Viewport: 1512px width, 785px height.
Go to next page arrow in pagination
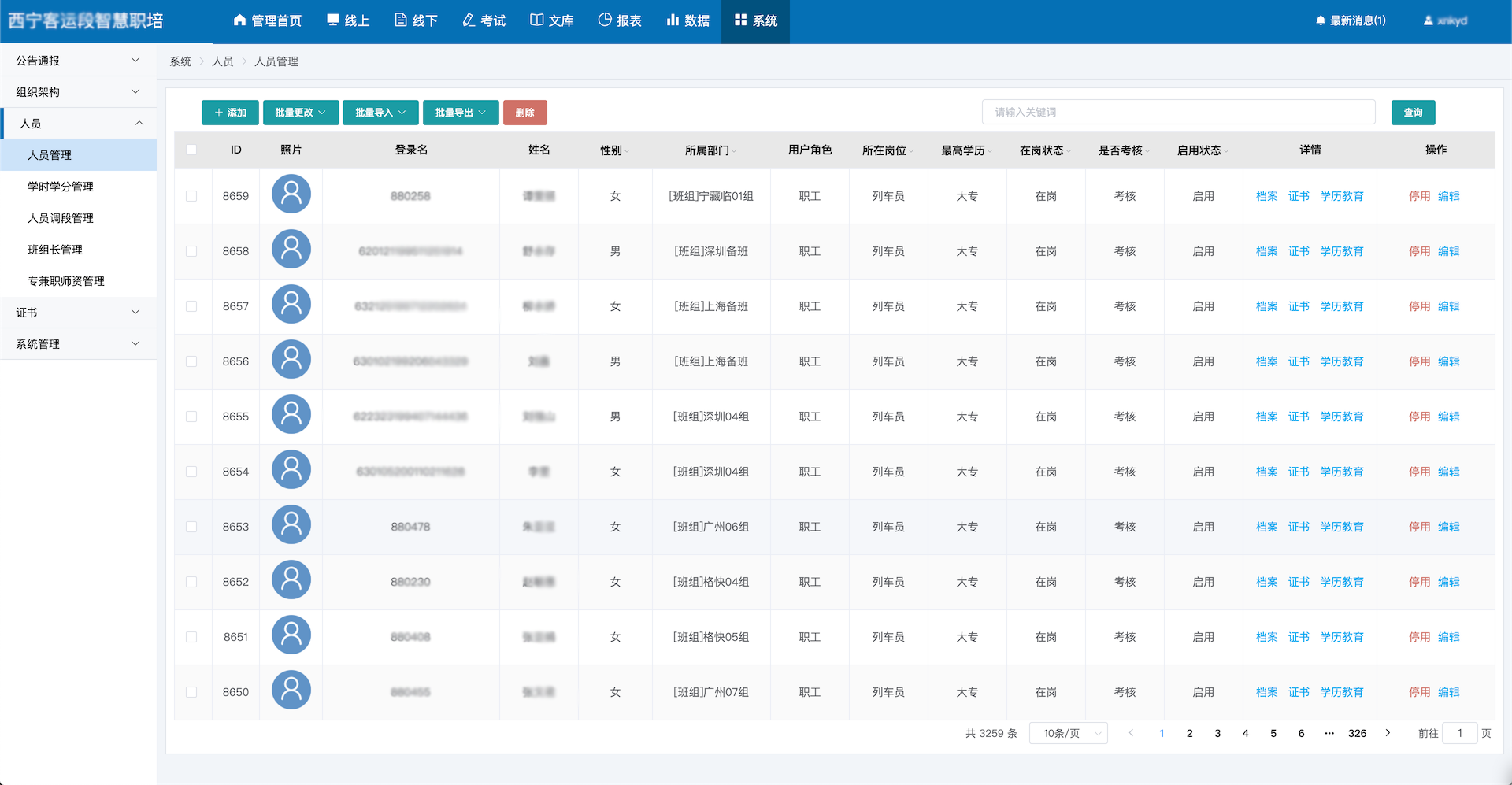point(1388,733)
